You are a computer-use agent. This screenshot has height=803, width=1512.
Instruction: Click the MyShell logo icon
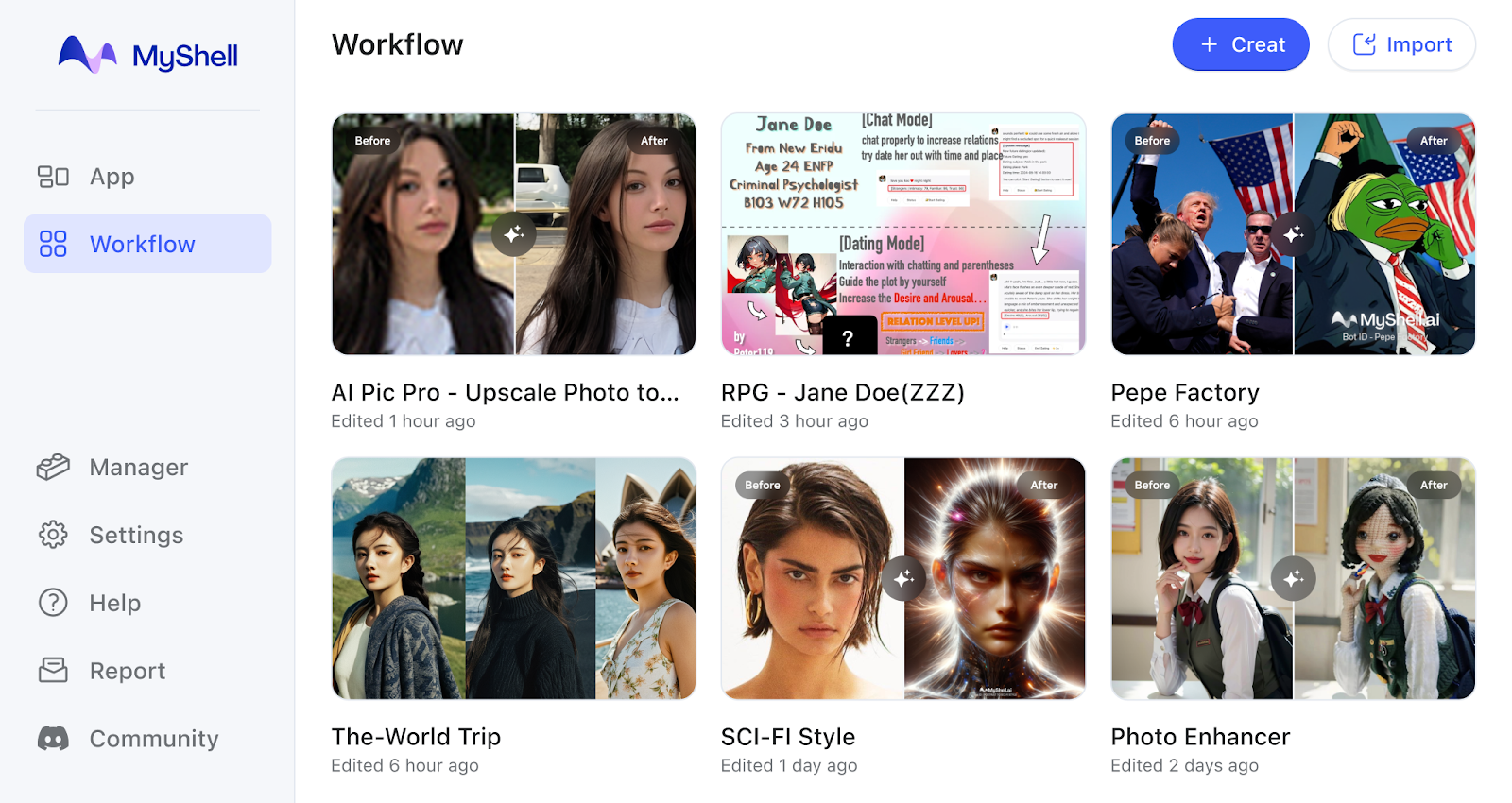(x=87, y=55)
